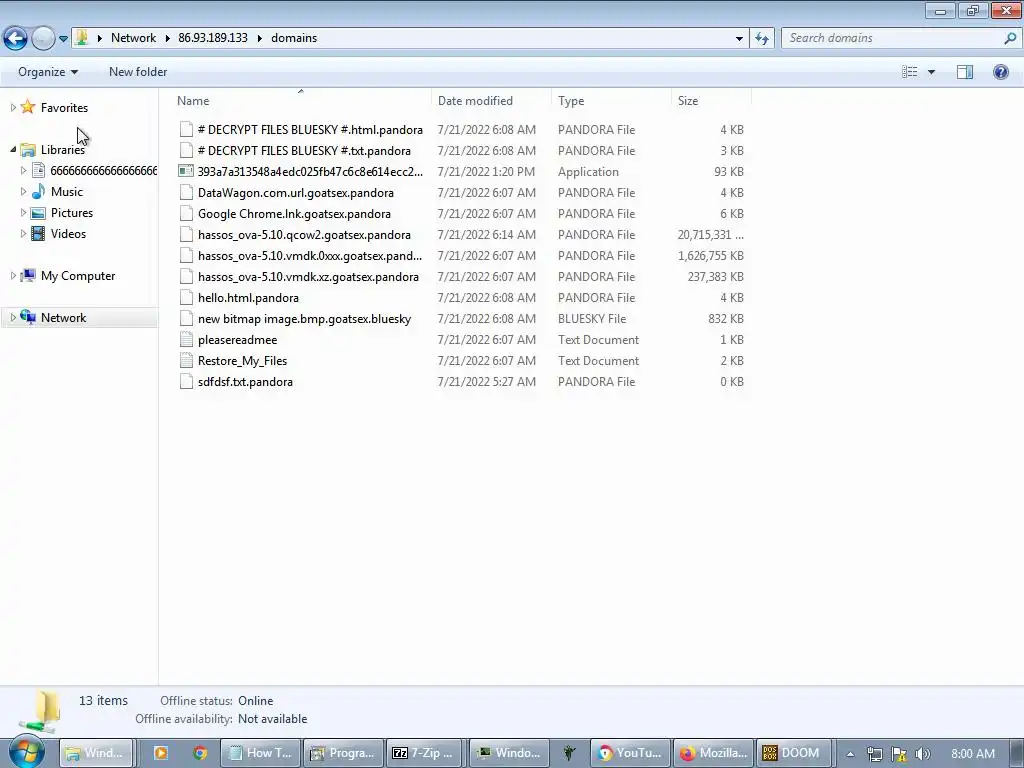Open the media player taskbar icon
1024x768 pixels.
coord(160,753)
